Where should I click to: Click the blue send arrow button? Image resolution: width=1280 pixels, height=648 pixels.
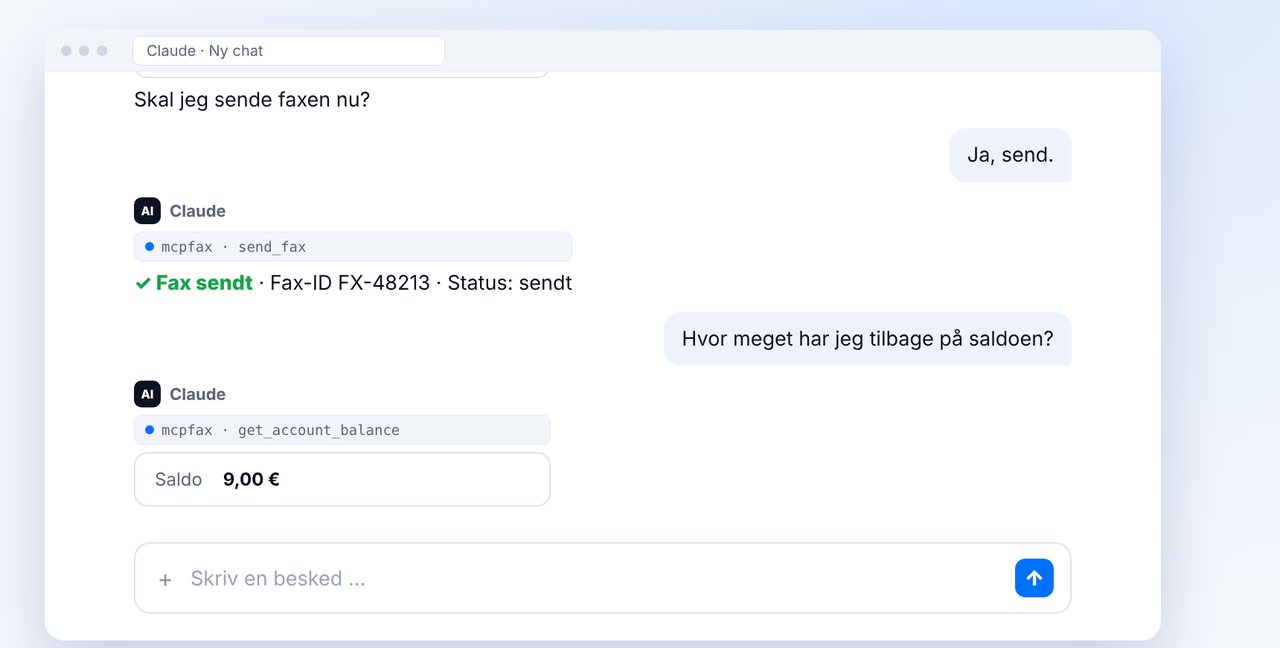tap(1034, 578)
